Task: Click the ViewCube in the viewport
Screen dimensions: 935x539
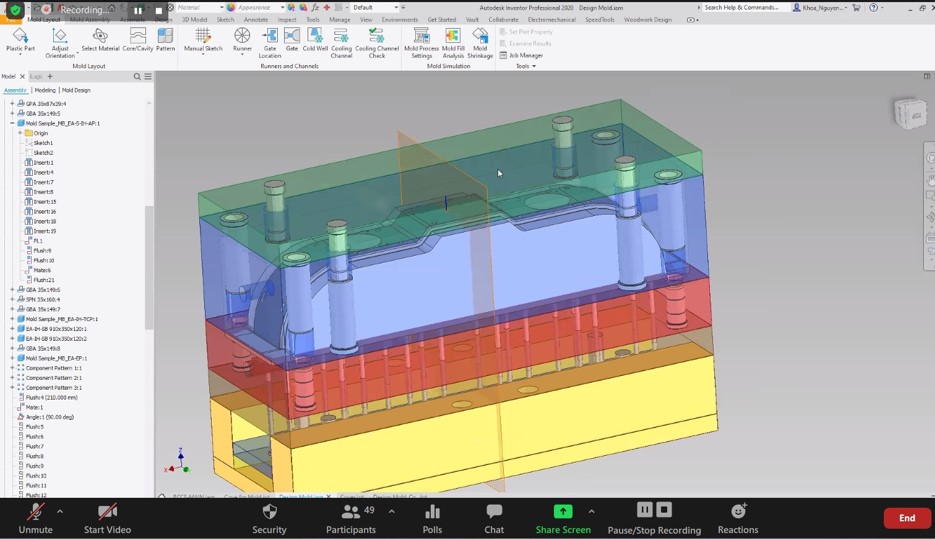Action: [911, 112]
